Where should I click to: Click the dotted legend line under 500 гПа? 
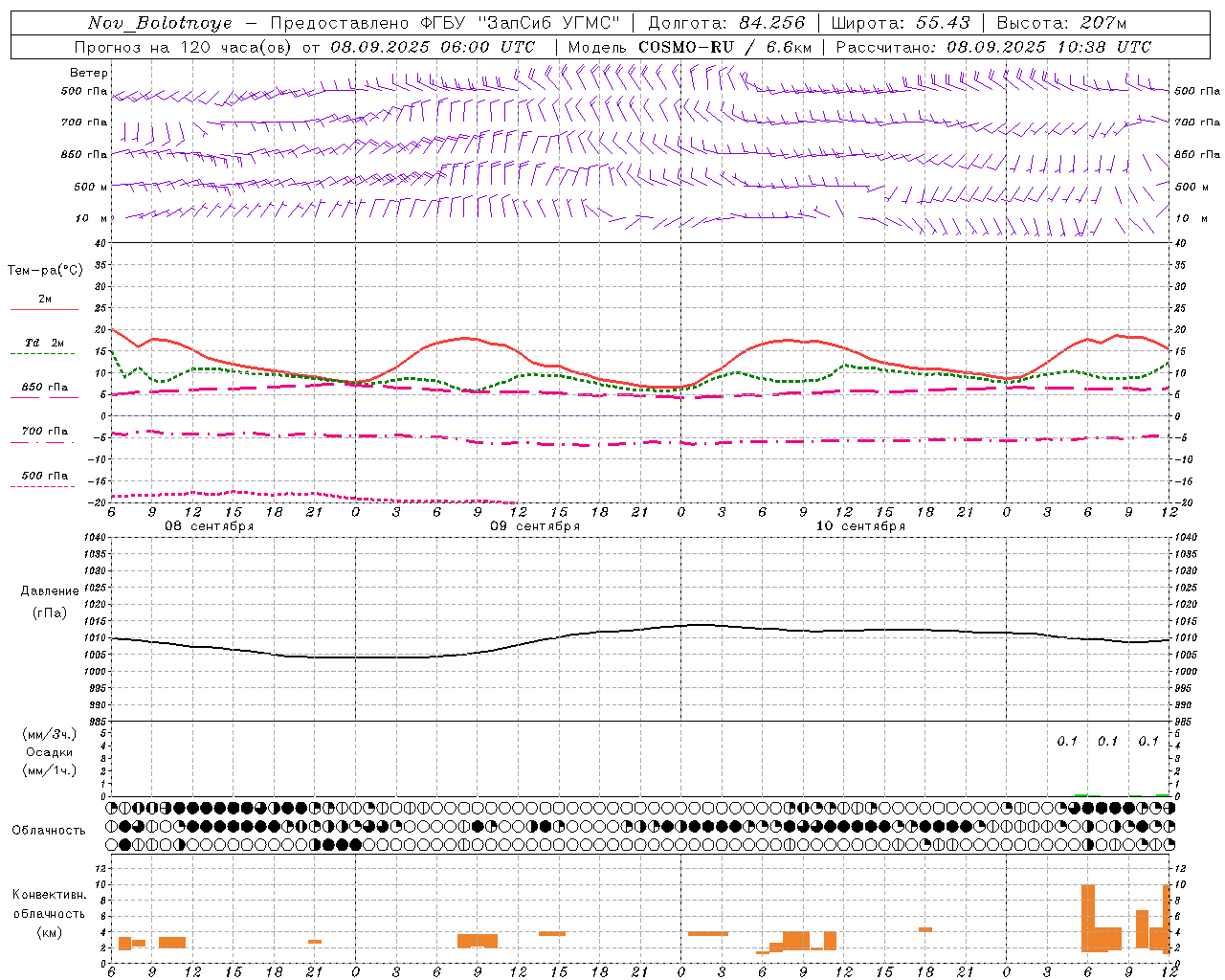tap(43, 487)
